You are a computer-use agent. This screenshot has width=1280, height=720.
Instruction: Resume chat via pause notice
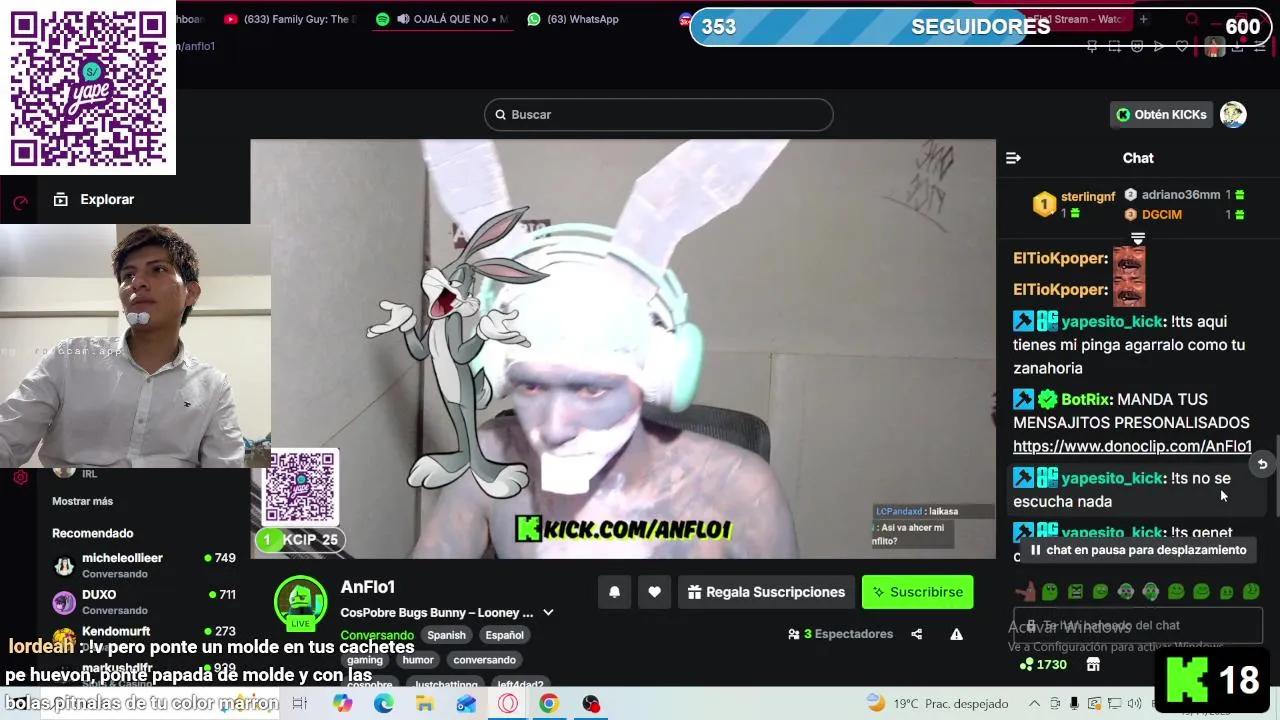[x=1138, y=550]
